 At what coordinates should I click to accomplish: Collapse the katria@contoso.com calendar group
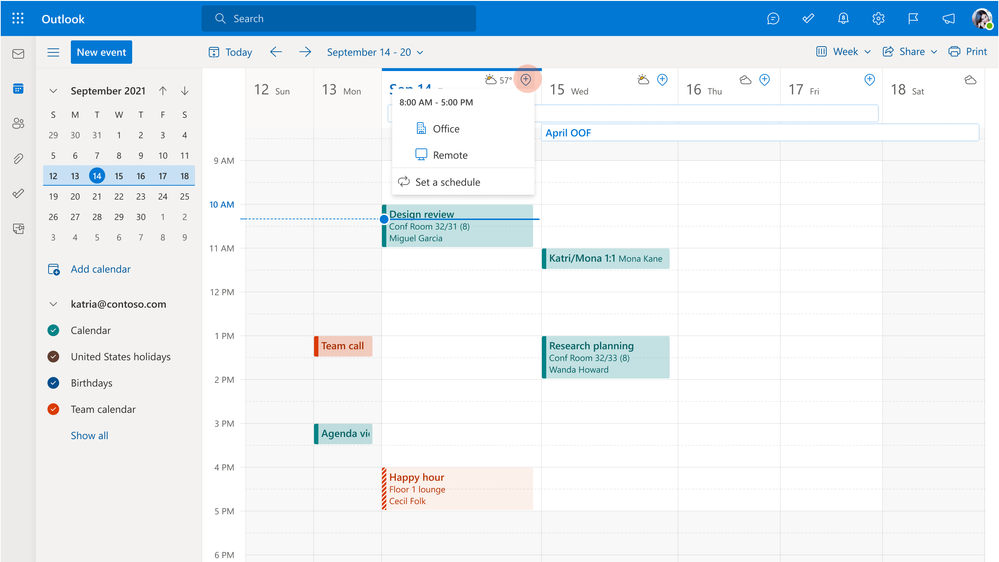click(54, 304)
